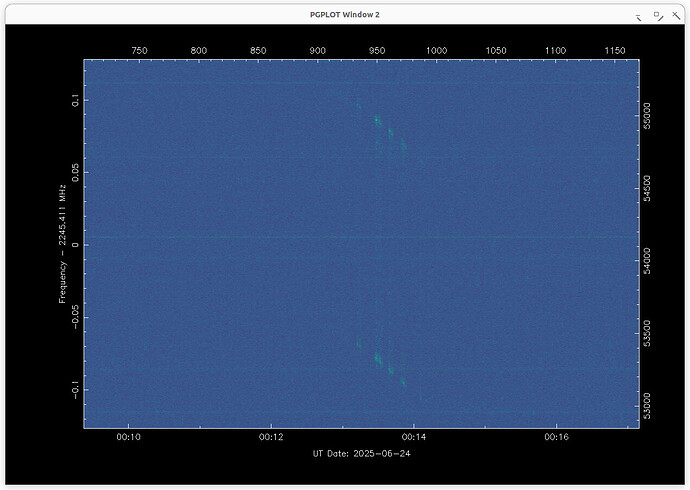690x490 pixels.
Task: Click the 00:10 time label
Action: point(128,437)
